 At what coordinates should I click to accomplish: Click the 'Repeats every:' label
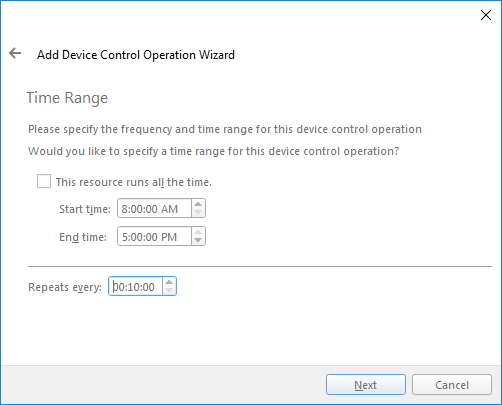pyautogui.click(x=65, y=287)
